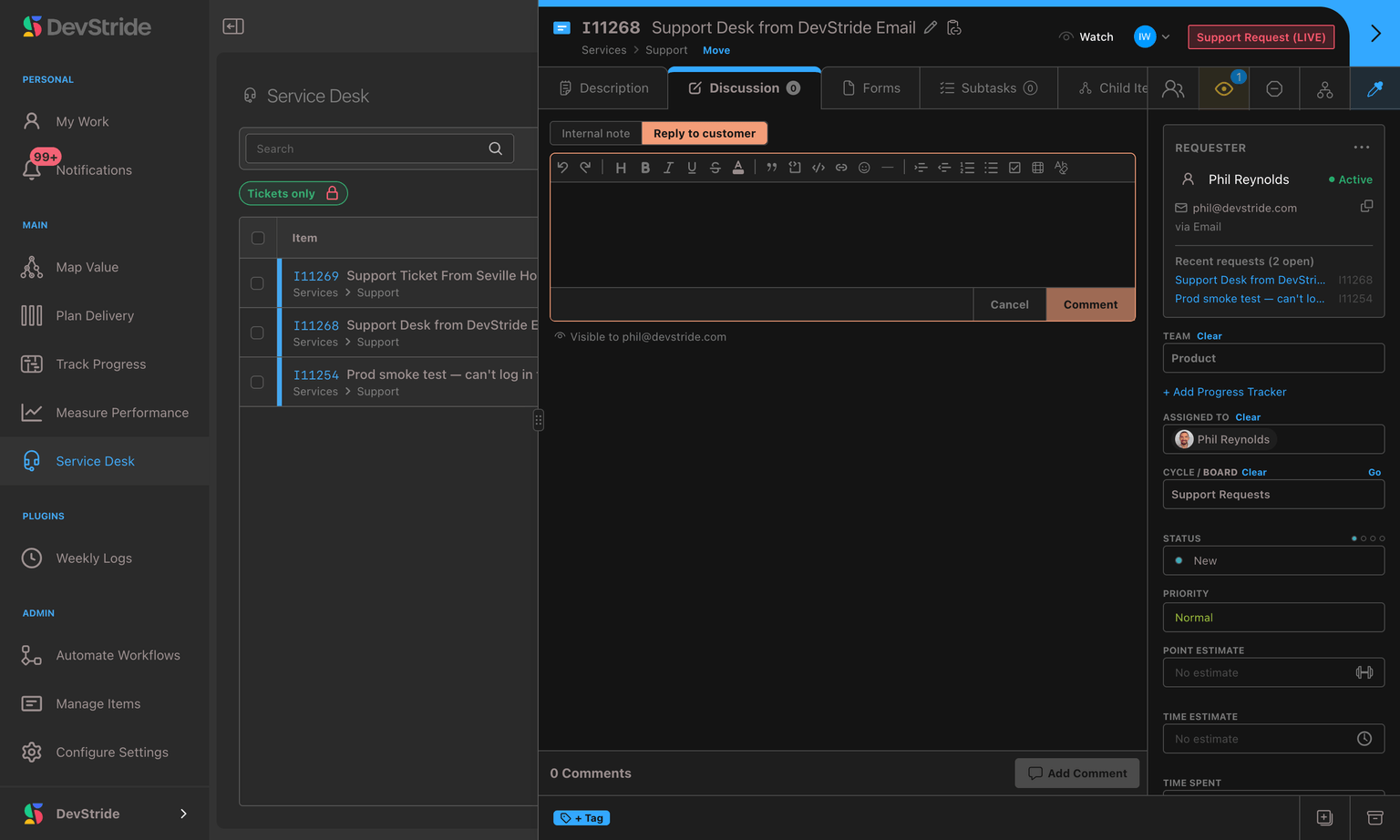
Task: Switch to the Description tab
Action: (603, 88)
